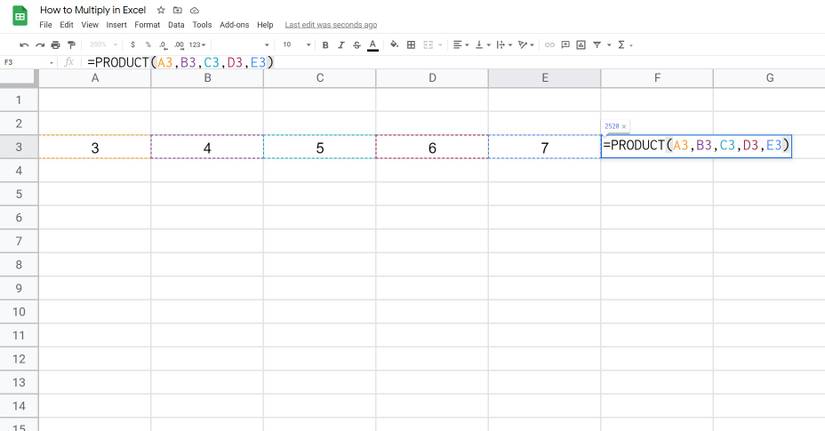Open text wrapping dropdown

point(504,45)
